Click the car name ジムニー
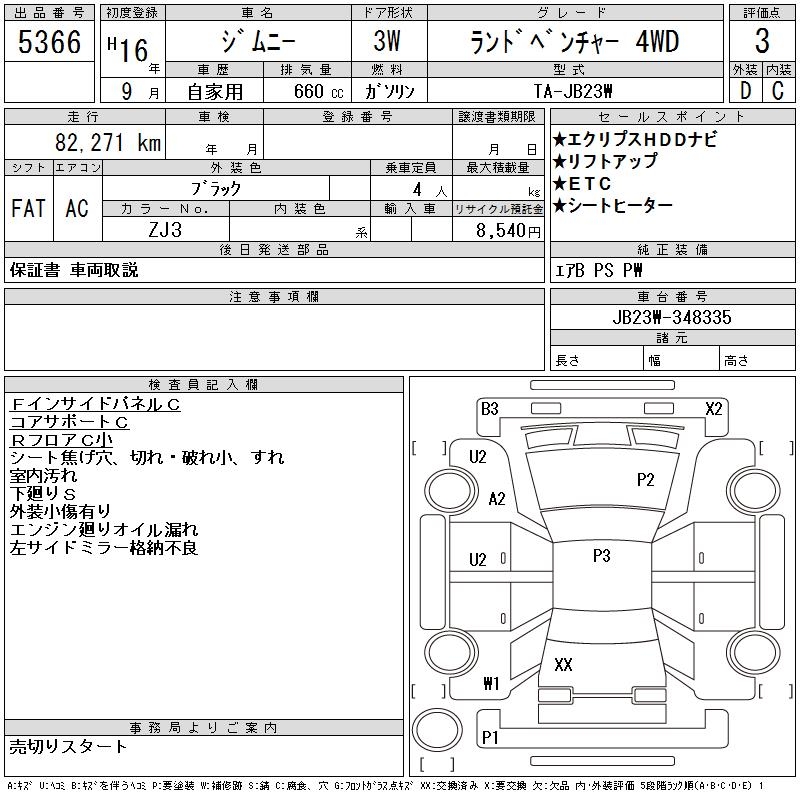This screenshot has width=800, height=800. pyautogui.click(x=258, y=41)
